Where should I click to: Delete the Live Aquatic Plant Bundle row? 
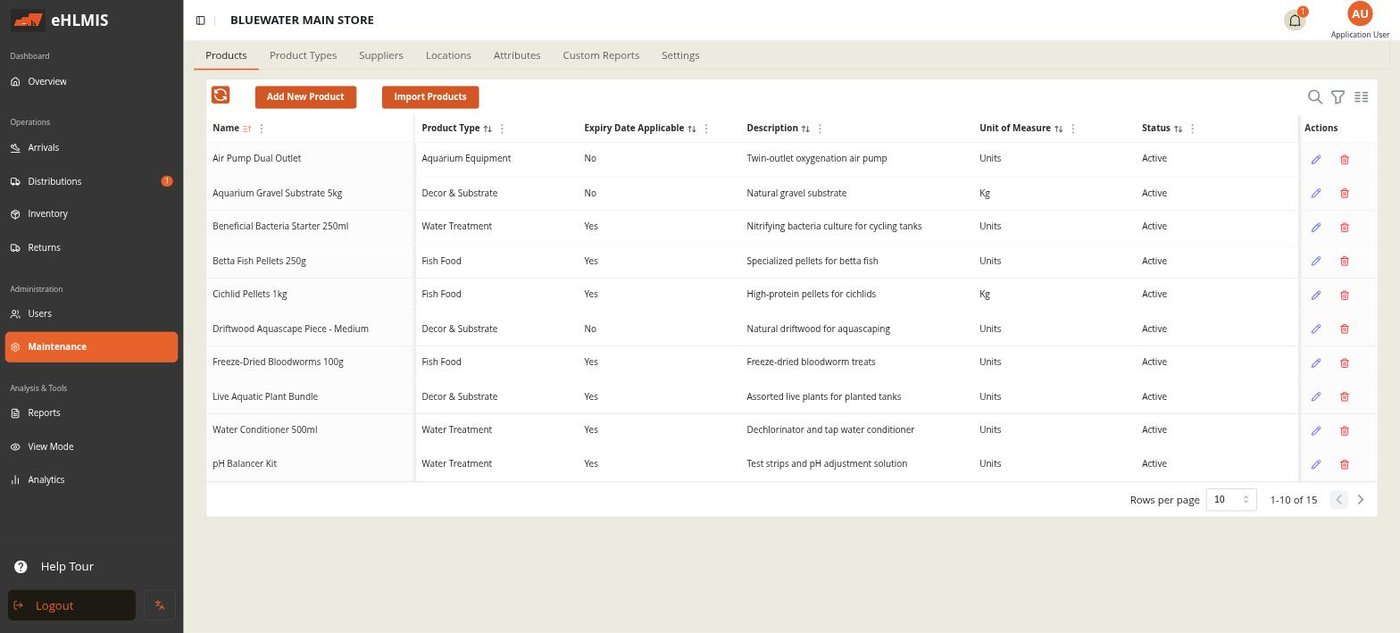coord(1344,397)
